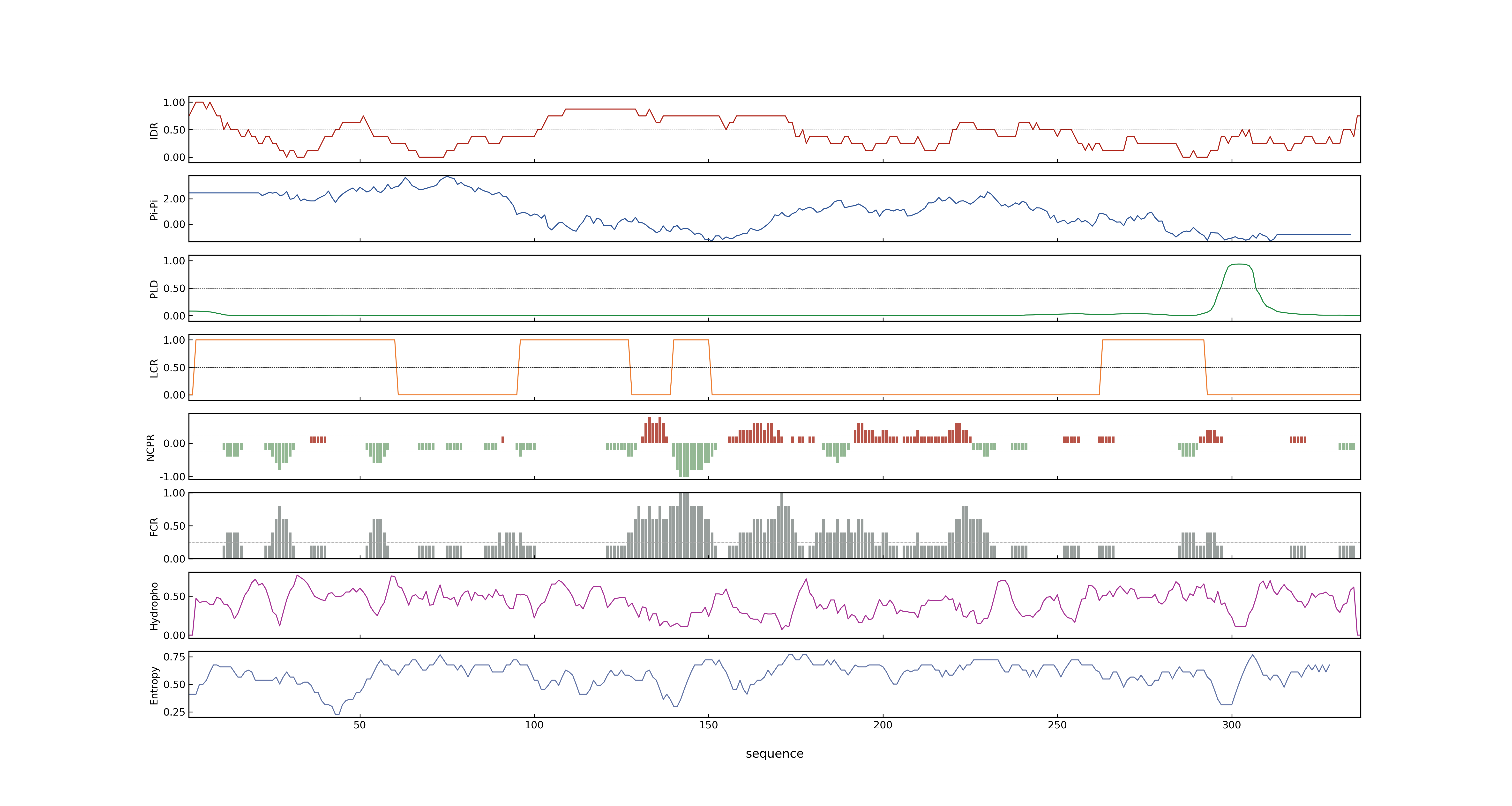Click x-axis tick label 150
Screen dimensions: 1512x806
tap(708, 725)
